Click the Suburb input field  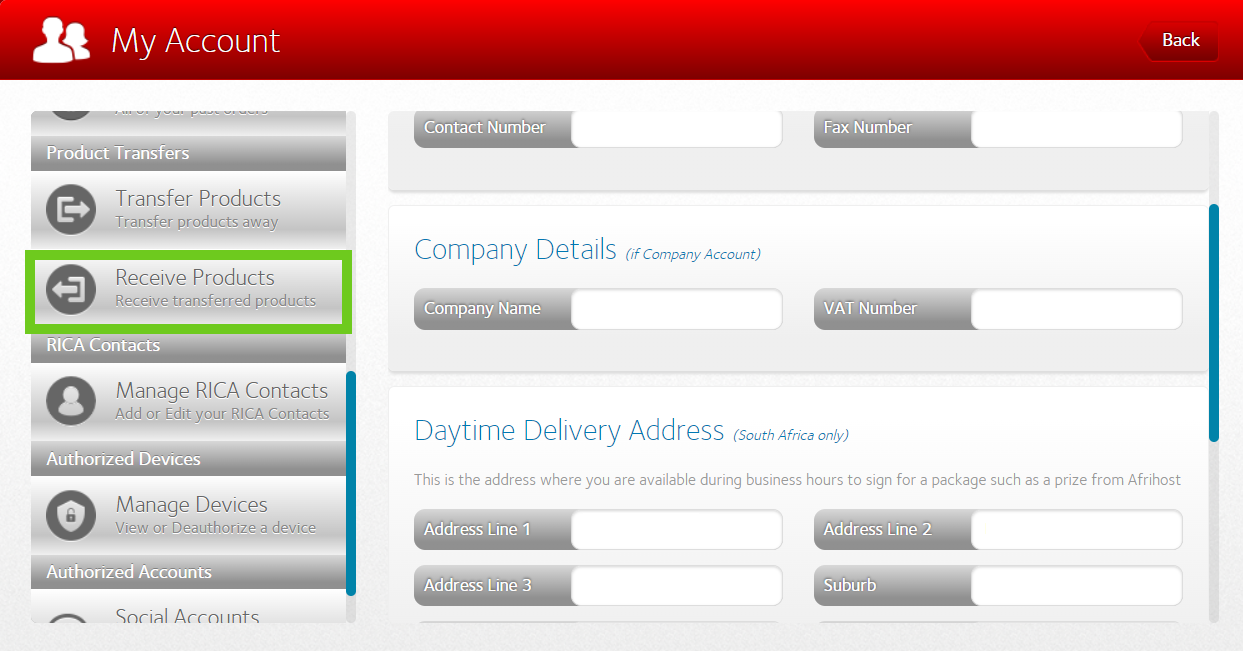coord(1076,586)
